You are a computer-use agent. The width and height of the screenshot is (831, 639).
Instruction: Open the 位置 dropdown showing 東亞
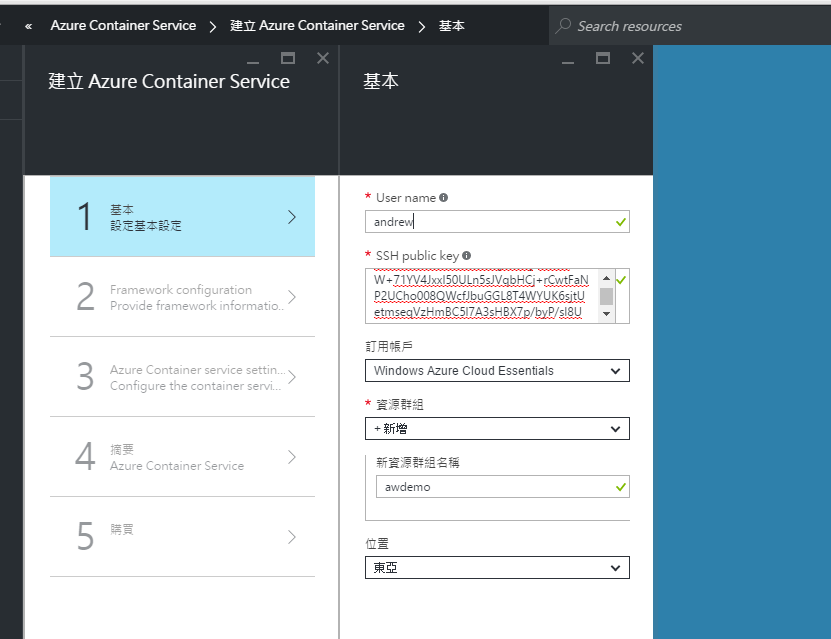pos(497,567)
